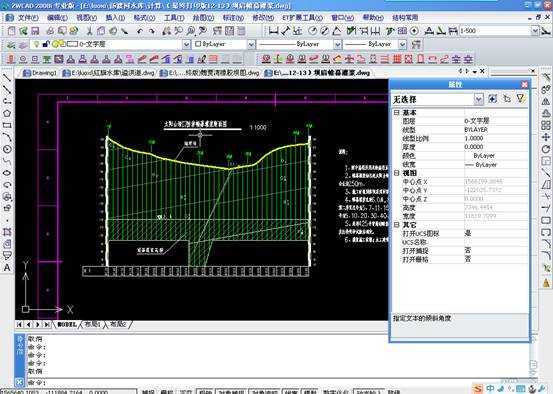Open the 编辑(E) menu

[x=57, y=17]
